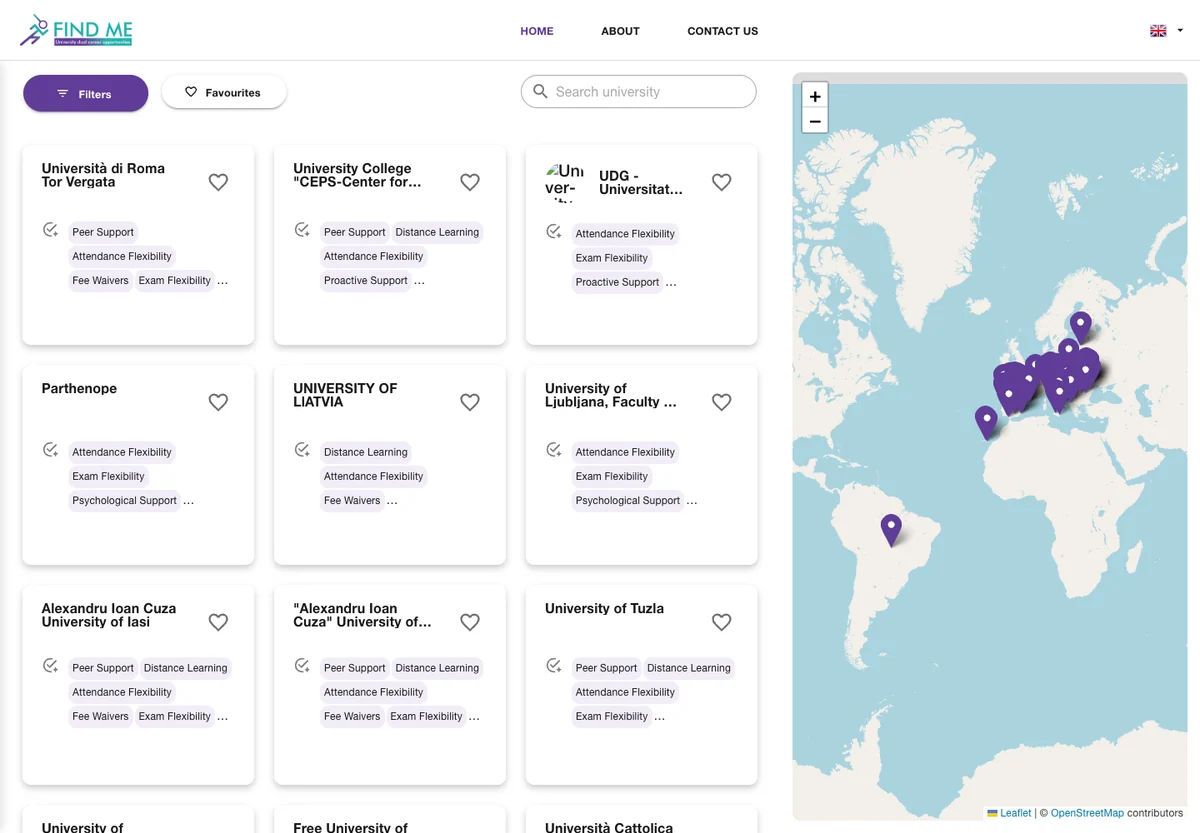
Task: Select the northernmost Finland-area map marker
Action: [1080, 326]
